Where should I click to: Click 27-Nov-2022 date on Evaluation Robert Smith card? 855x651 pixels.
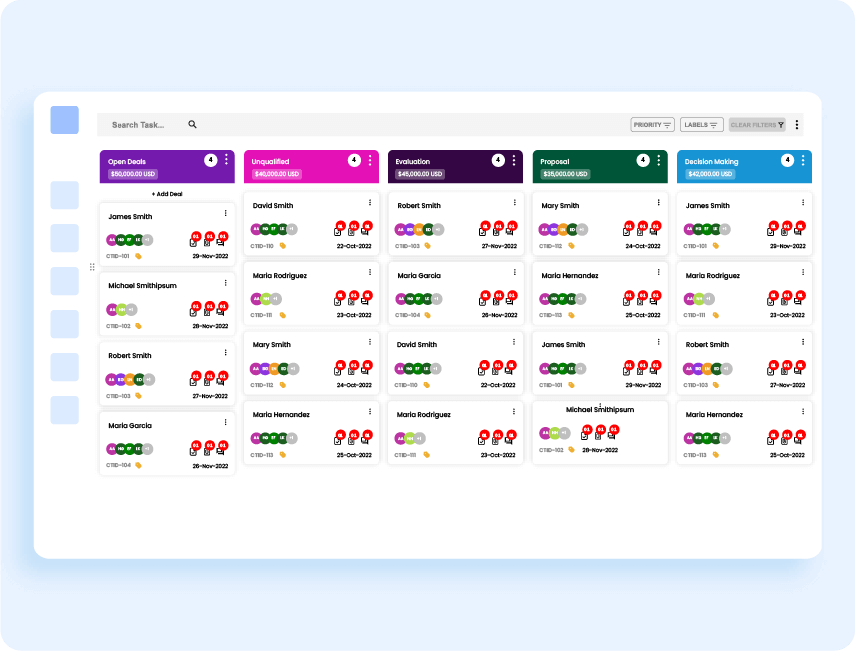499,246
